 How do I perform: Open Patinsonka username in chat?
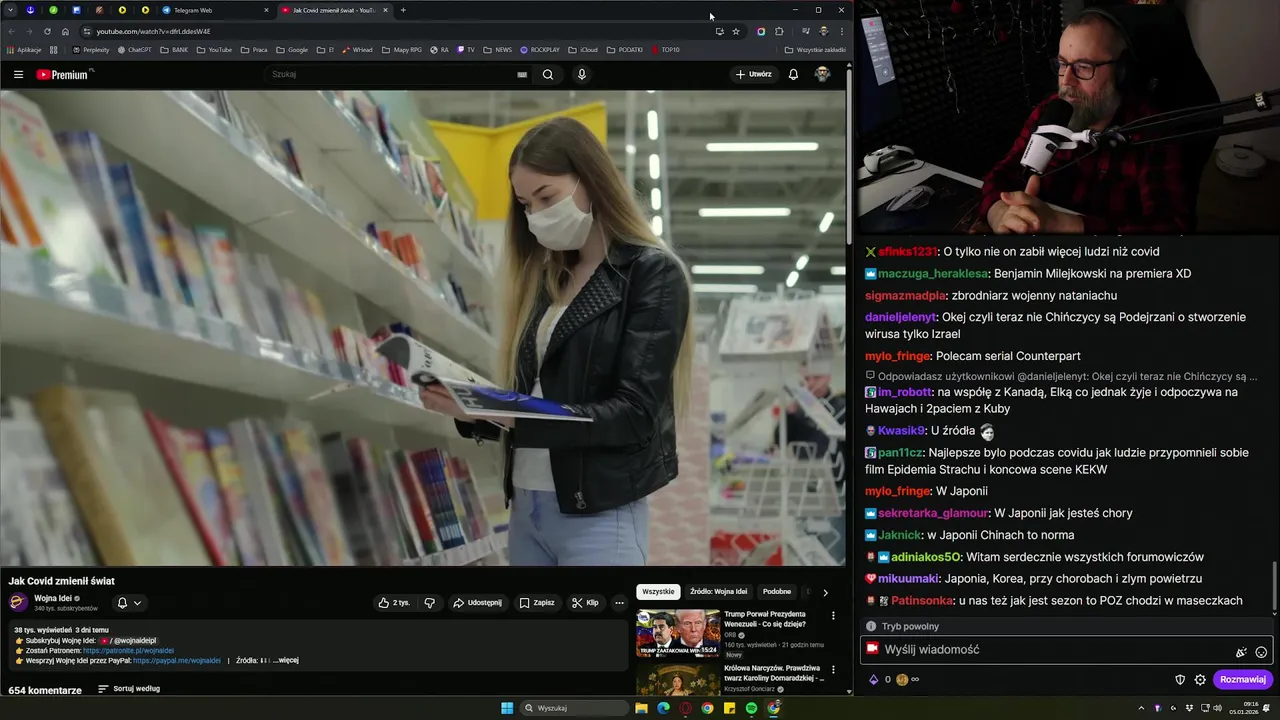921,601
